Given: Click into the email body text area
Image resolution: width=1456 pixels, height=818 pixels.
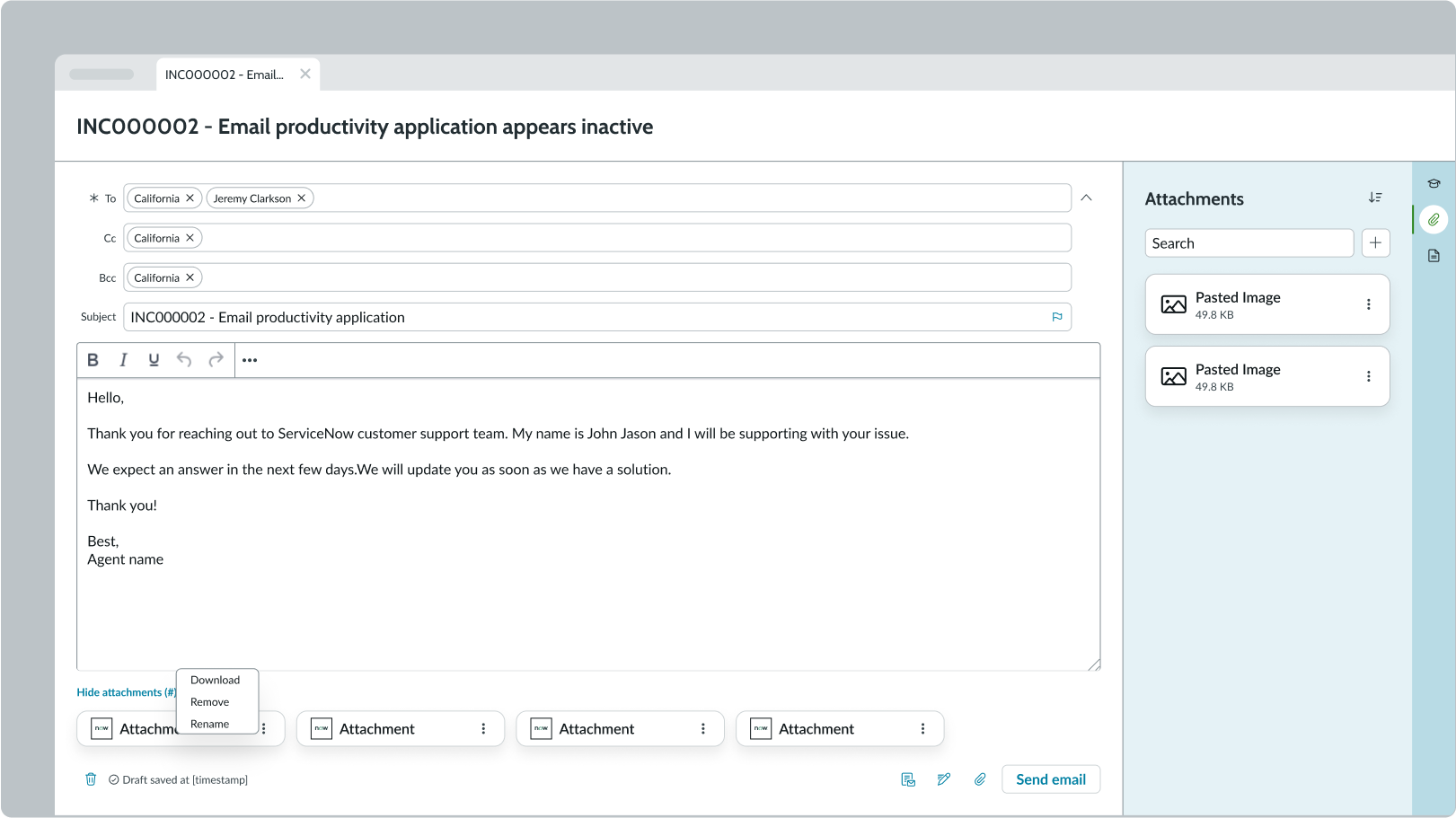Looking at the screenshot, I should (588, 524).
